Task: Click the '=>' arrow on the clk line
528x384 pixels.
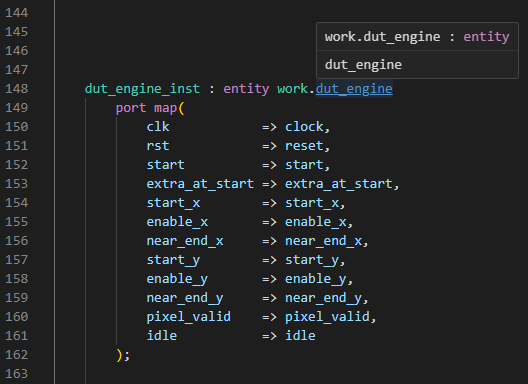Action: coord(269,127)
